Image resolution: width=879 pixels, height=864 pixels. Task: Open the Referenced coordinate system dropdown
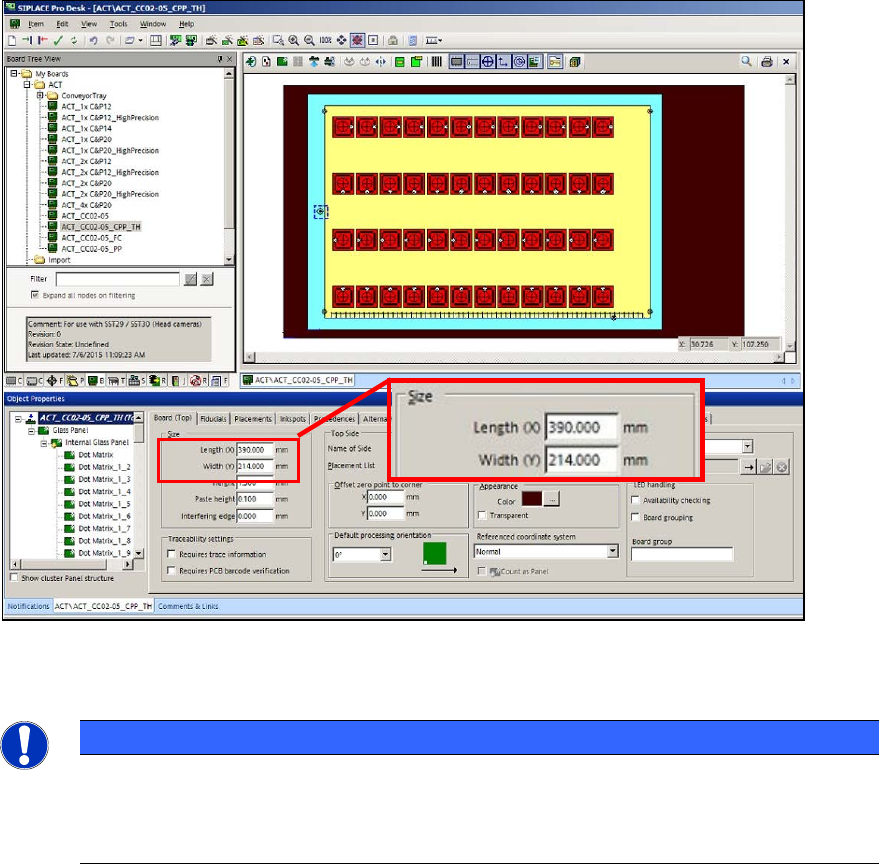(613, 551)
